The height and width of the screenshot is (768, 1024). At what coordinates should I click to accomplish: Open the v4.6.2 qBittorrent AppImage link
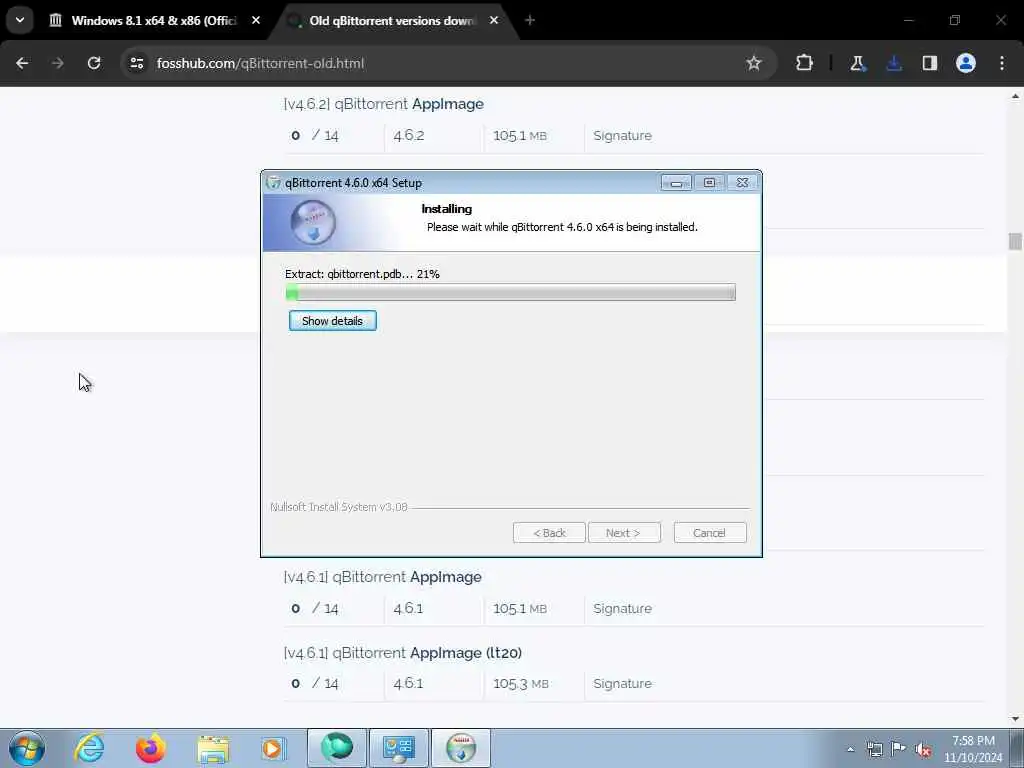(383, 104)
